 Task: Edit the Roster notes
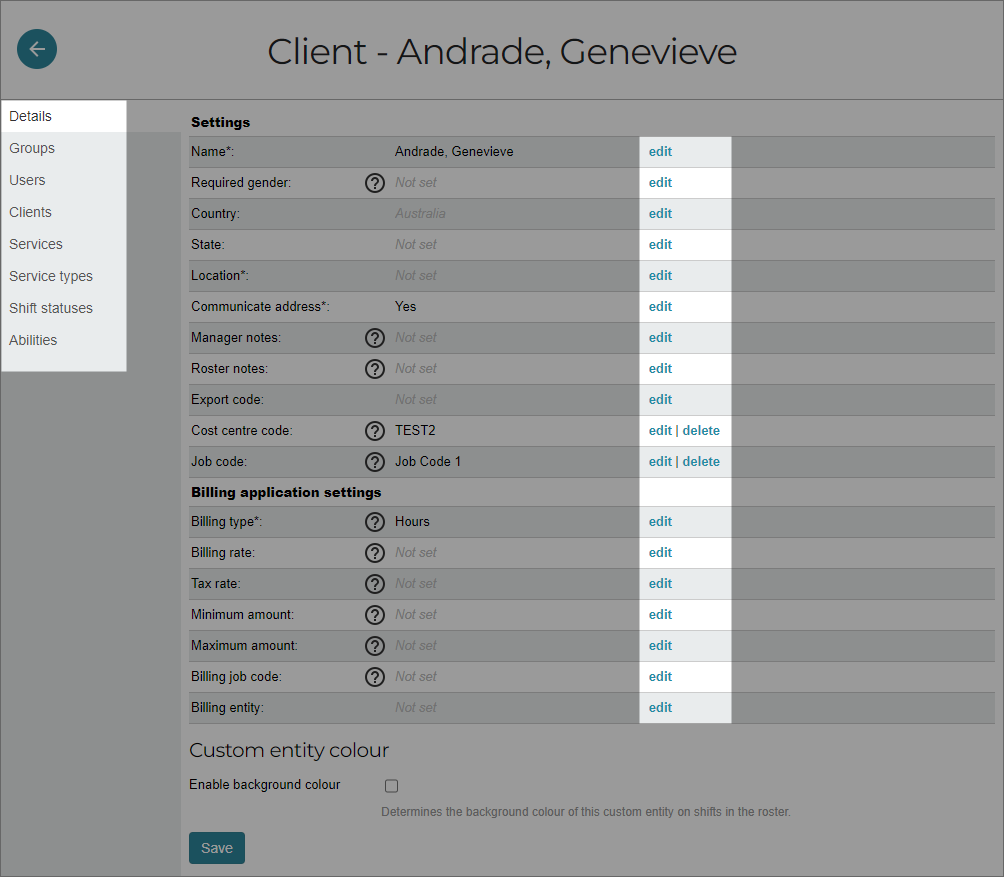(660, 369)
